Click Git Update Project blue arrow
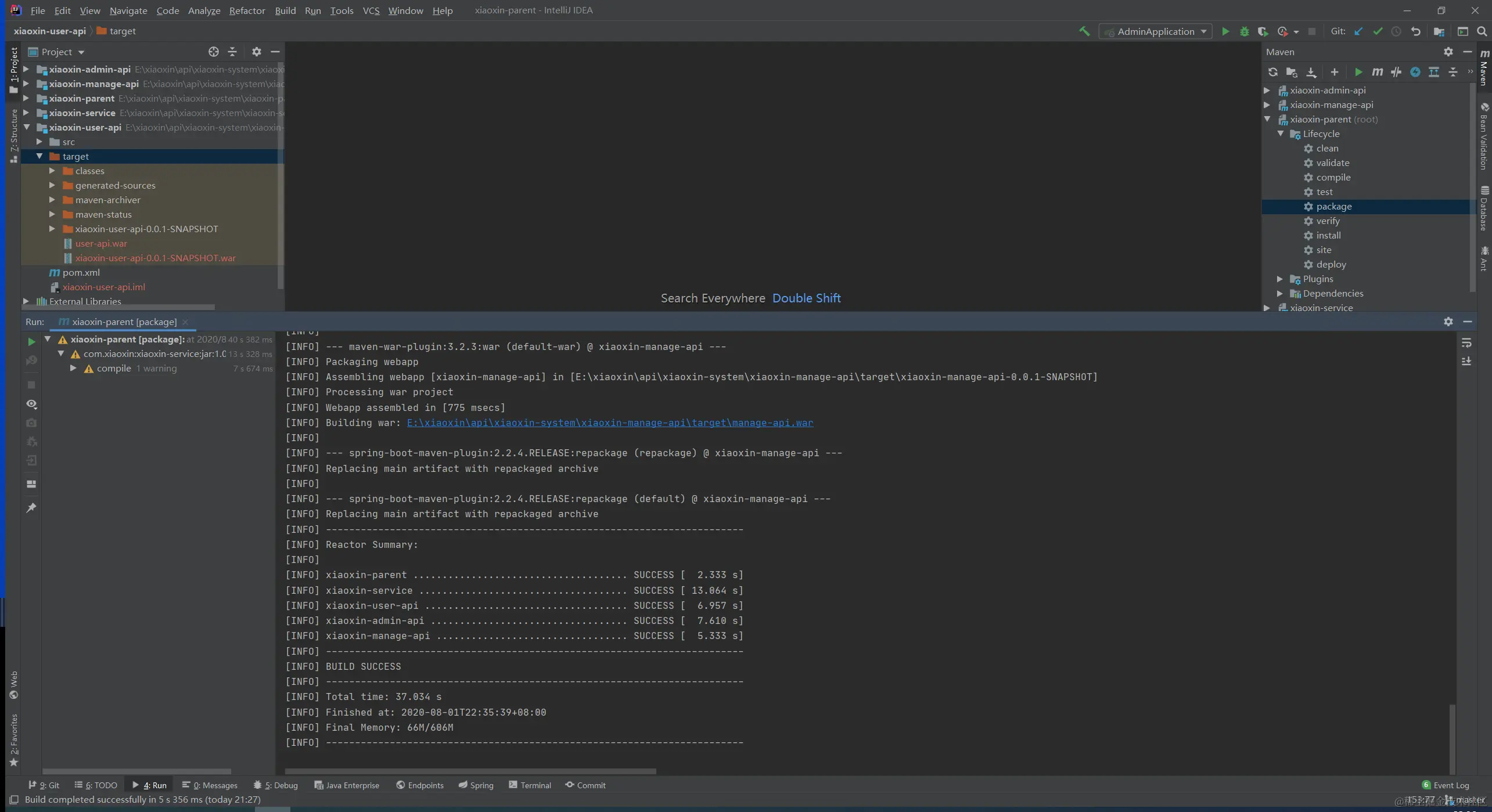This screenshot has width=1492, height=812. click(1358, 31)
